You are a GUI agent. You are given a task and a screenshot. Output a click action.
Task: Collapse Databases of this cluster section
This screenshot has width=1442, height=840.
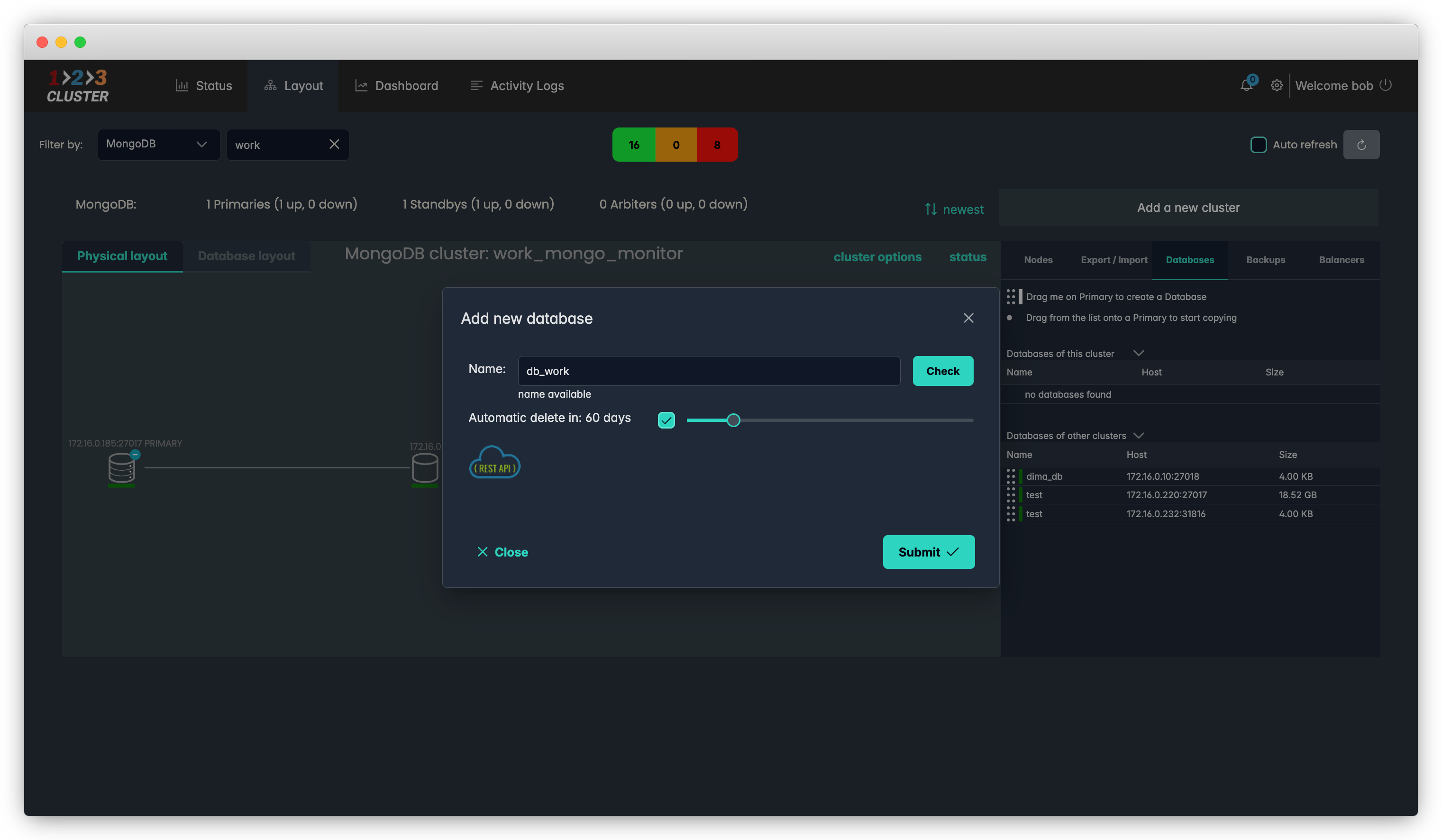tap(1138, 353)
